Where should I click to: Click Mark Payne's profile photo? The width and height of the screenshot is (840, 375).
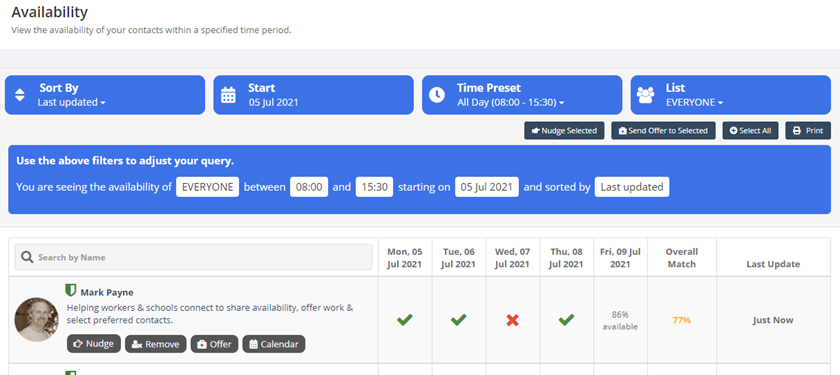click(36, 320)
